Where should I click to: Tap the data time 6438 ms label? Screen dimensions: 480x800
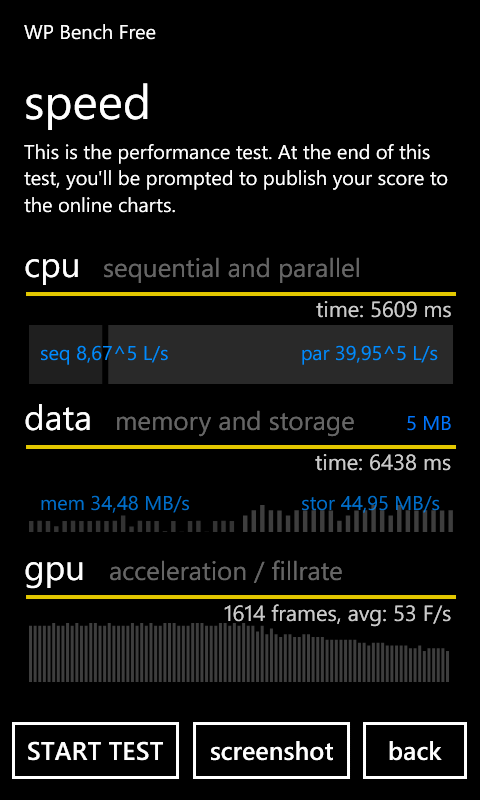[383, 463]
